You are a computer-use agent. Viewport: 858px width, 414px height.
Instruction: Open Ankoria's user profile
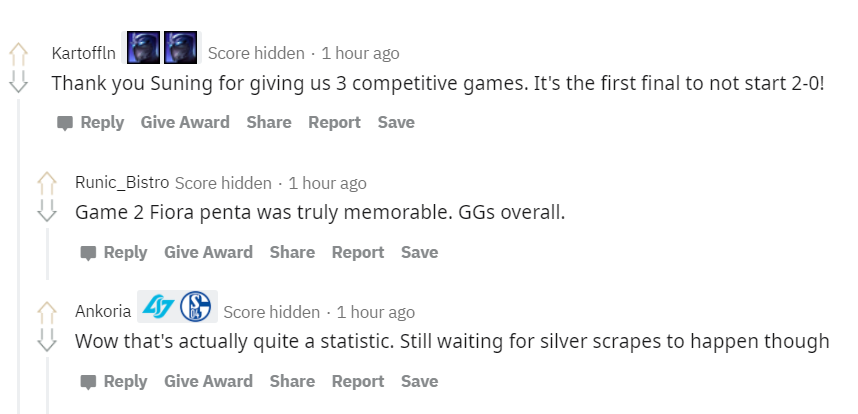(x=103, y=311)
